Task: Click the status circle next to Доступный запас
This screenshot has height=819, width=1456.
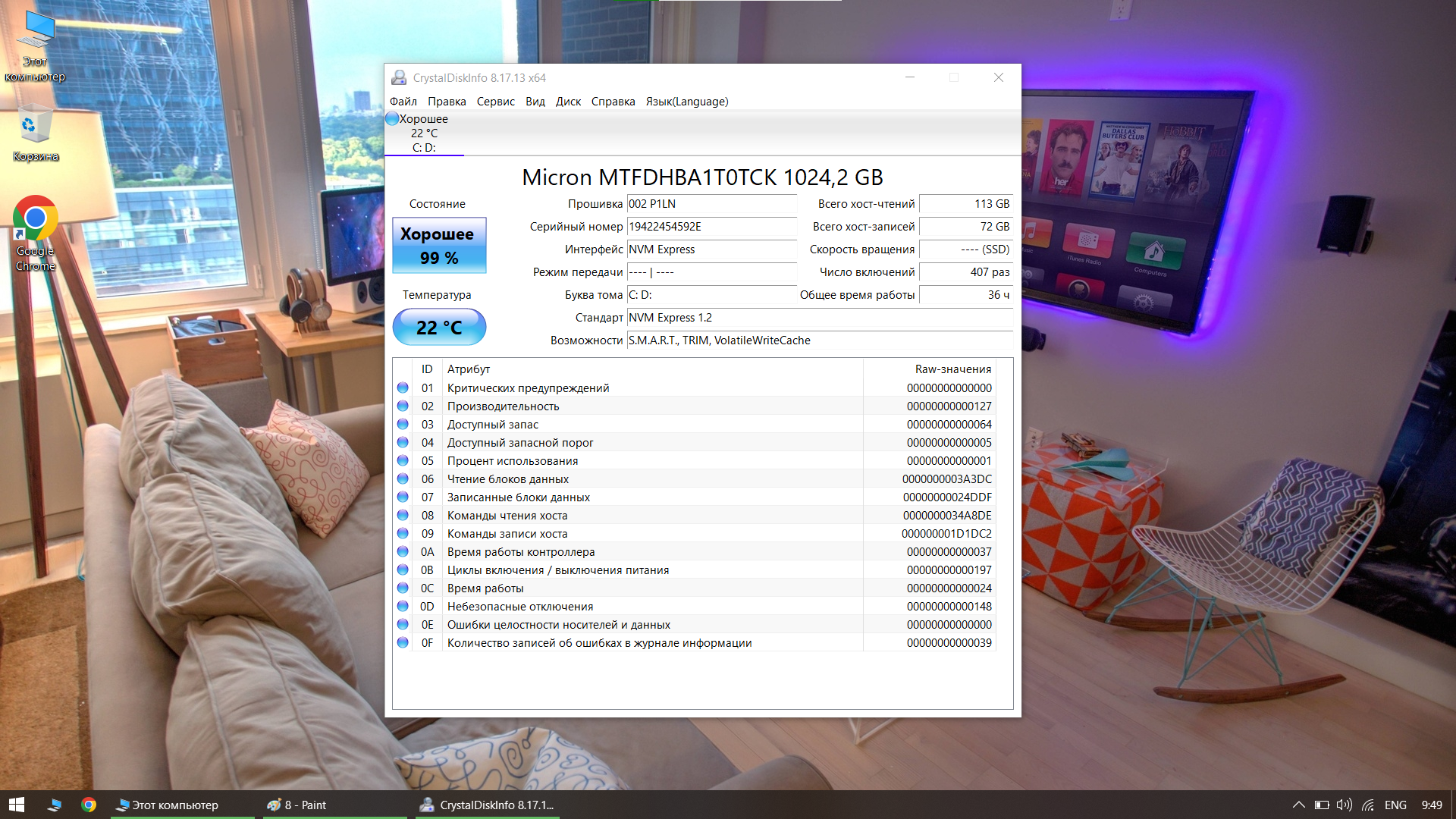Action: 403,424
